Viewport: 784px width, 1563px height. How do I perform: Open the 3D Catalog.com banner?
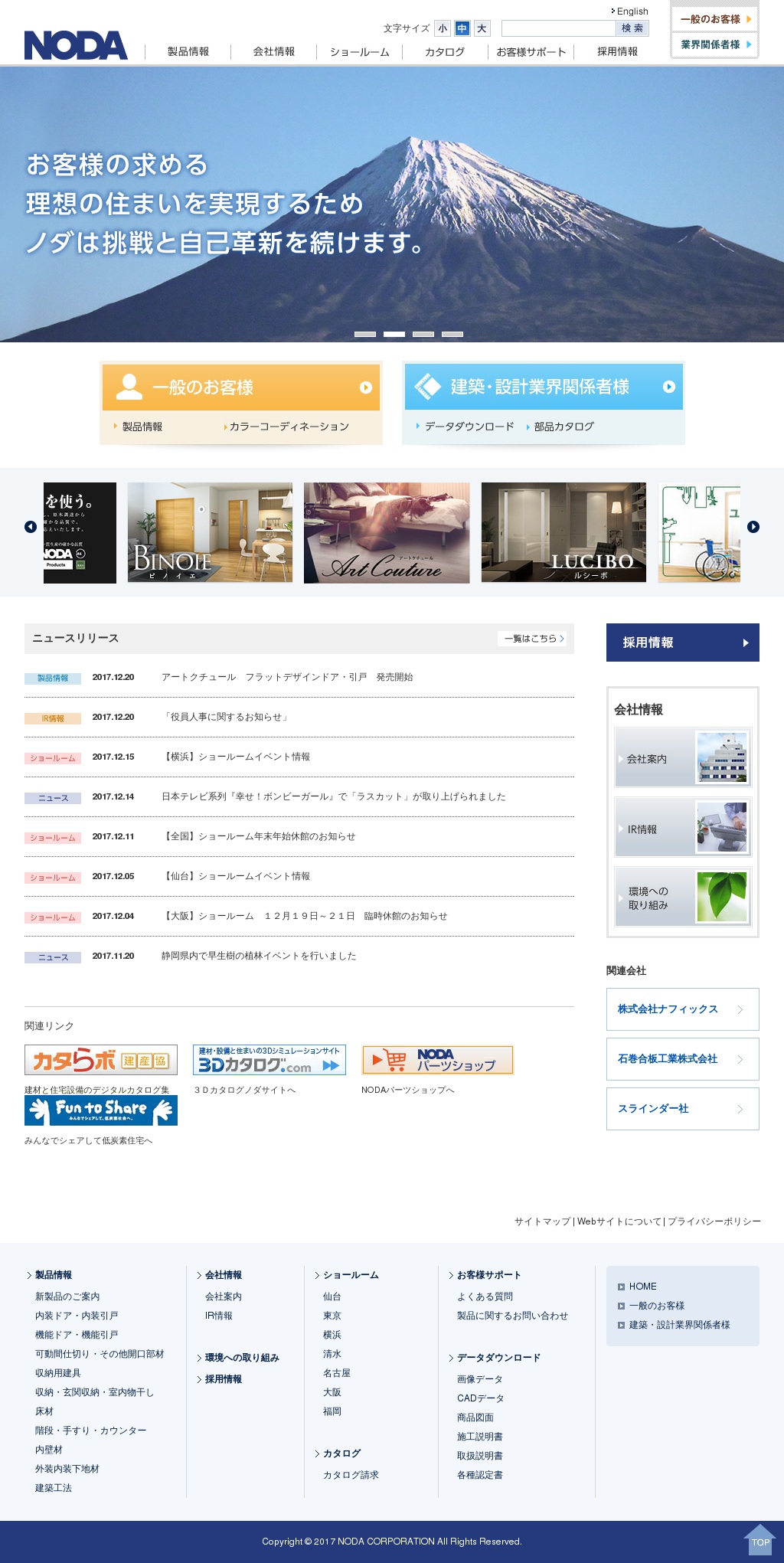click(x=269, y=1060)
